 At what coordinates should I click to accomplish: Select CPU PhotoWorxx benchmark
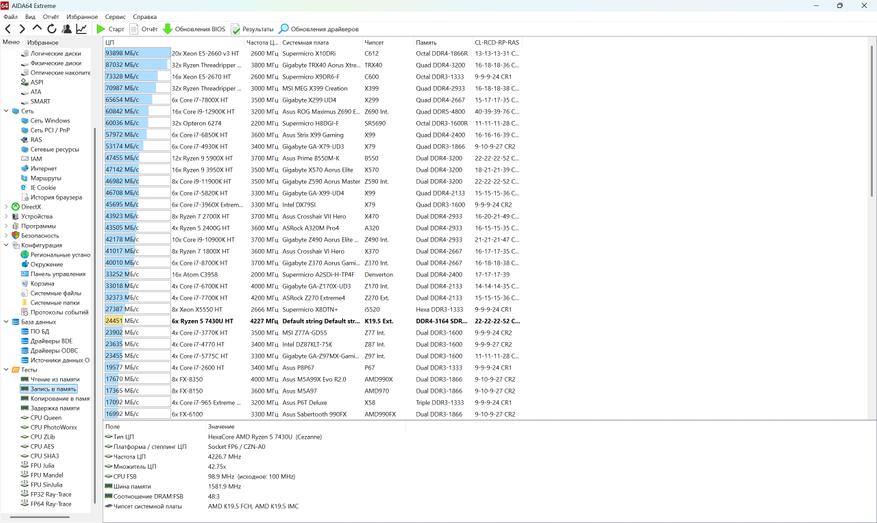click(x=48, y=427)
